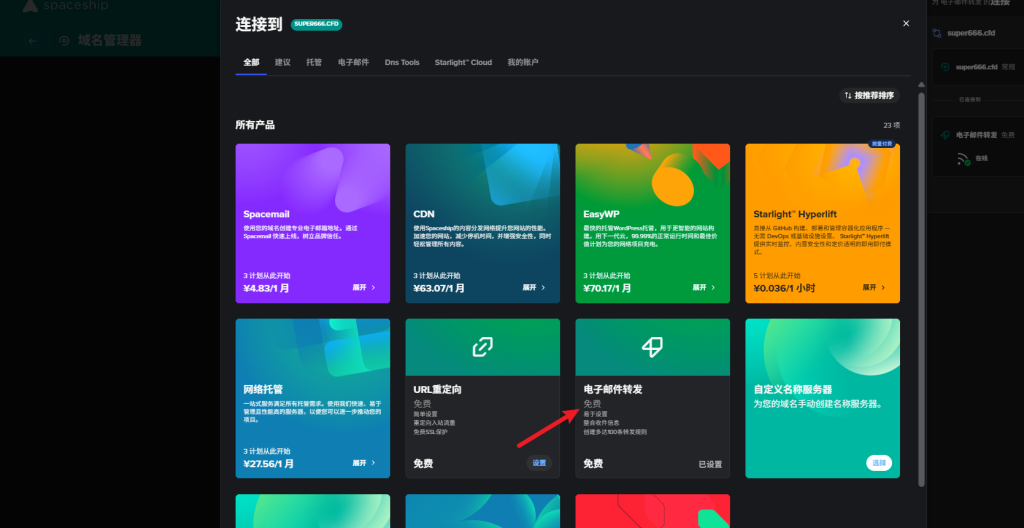
Task: Click the circular icon in super666.cfd row
Action: coord(945,67)
